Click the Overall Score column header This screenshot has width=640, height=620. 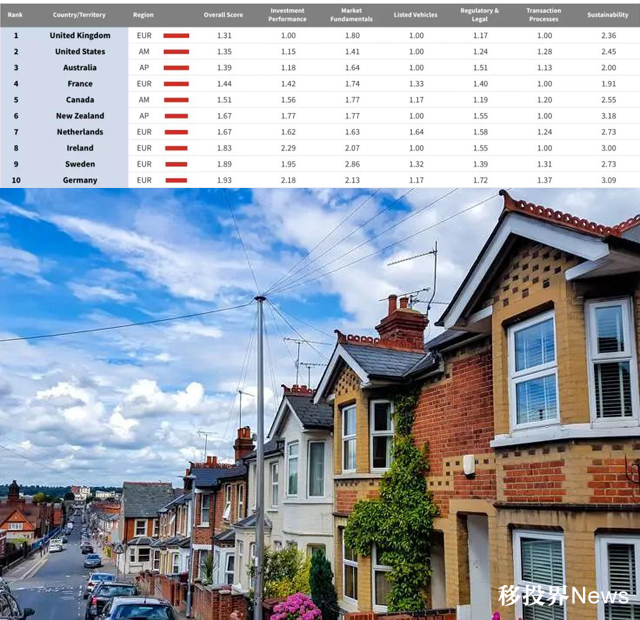223,15
